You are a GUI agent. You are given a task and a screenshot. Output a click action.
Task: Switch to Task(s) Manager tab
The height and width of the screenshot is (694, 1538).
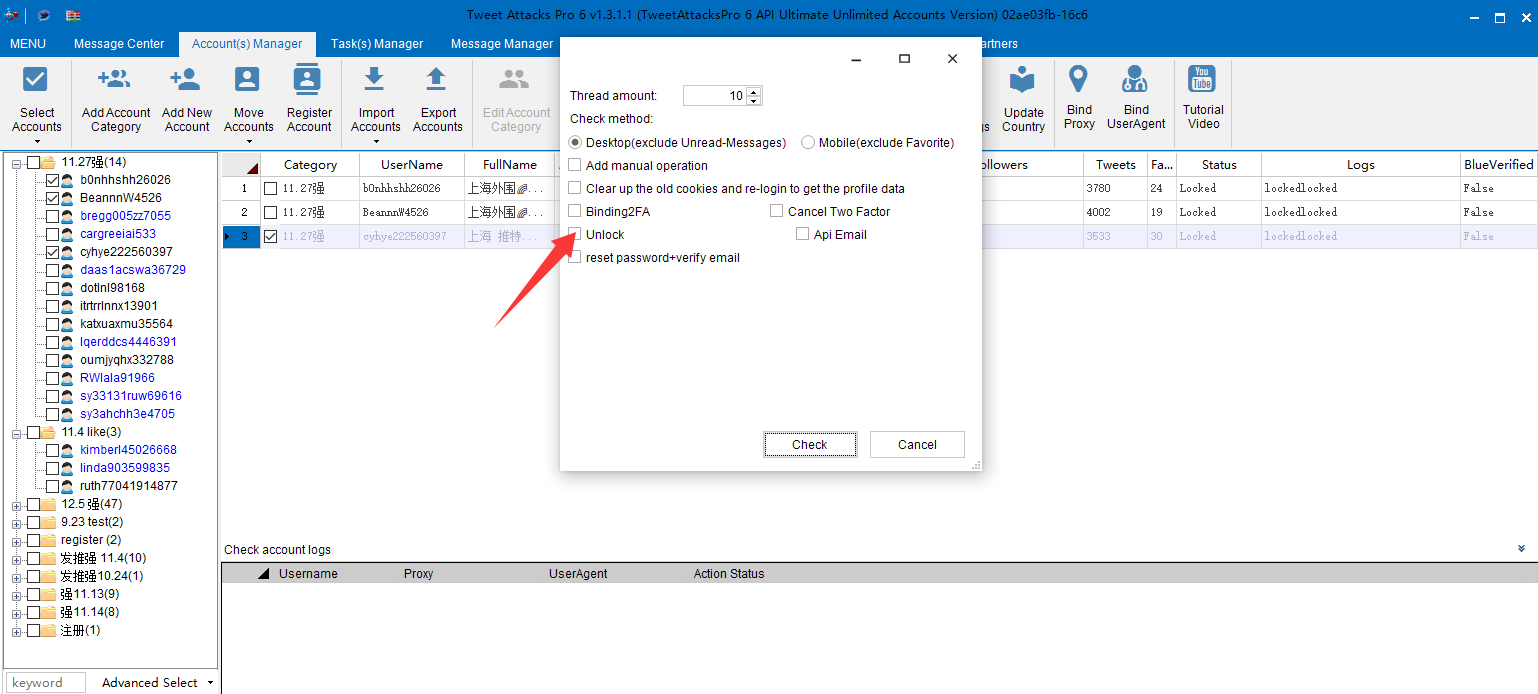tap(377, 44)
